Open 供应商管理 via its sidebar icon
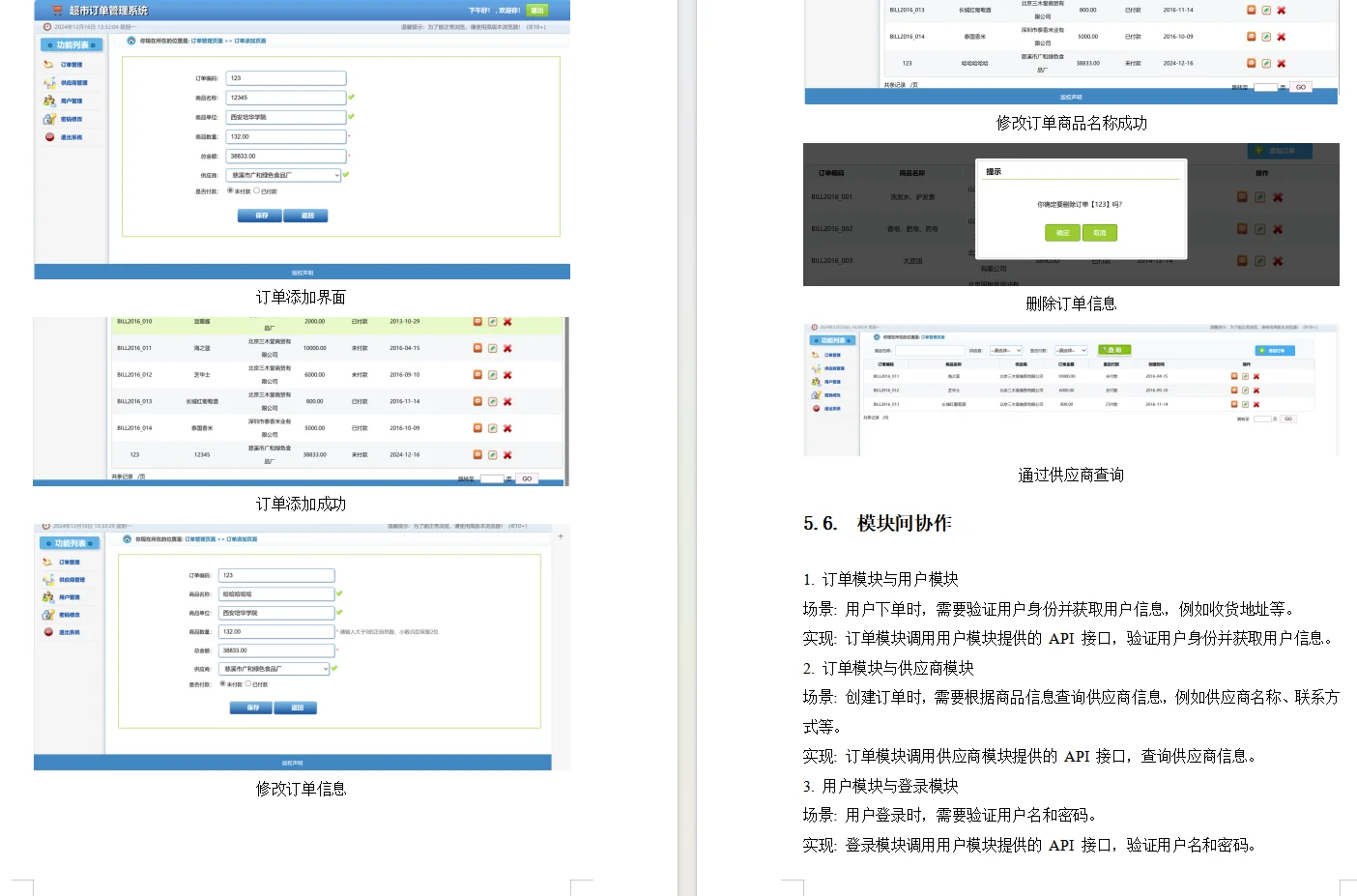1357x896 pixels. (x=49, y=83)
